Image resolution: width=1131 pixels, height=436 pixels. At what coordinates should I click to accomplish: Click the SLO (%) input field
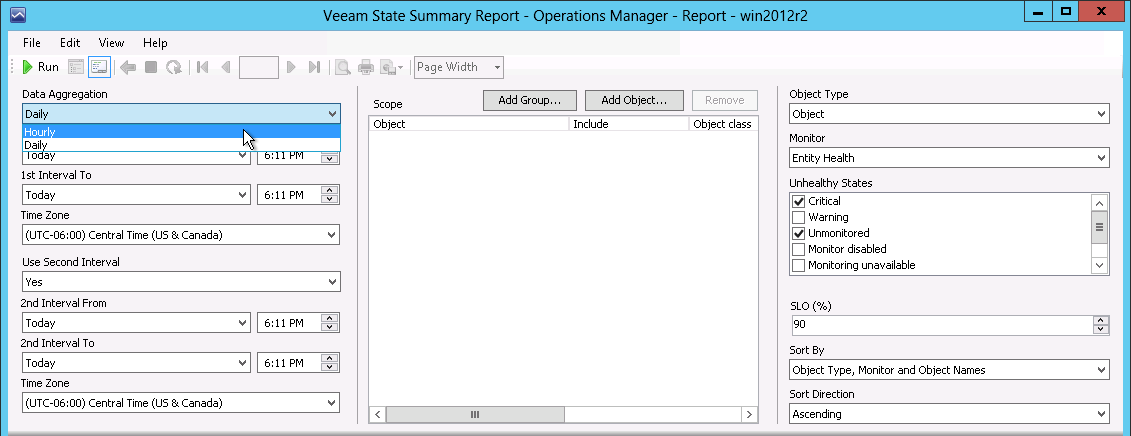[x=942, y=325]
